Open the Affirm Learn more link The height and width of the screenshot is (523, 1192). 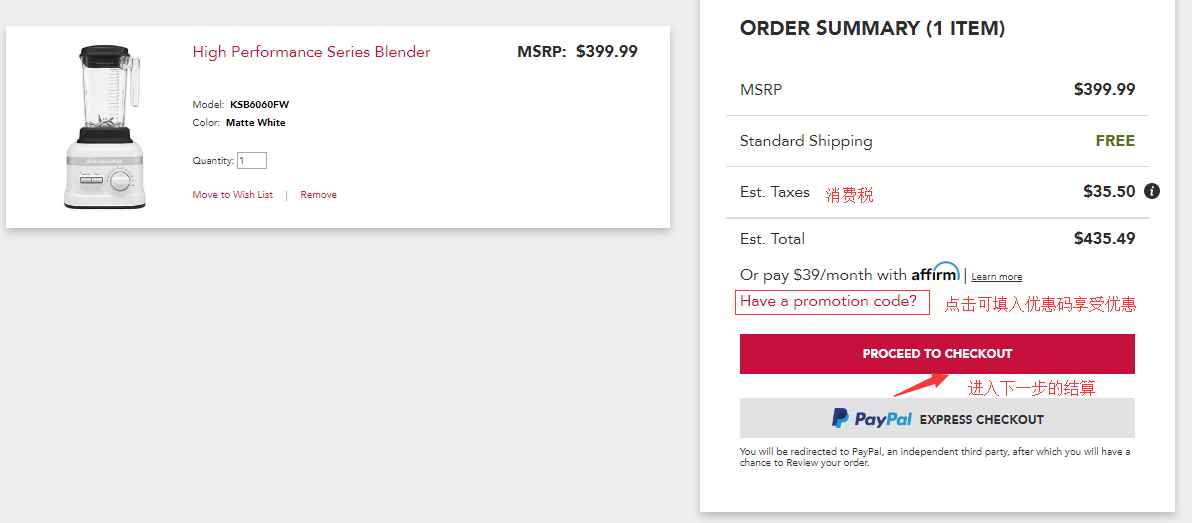996,277
